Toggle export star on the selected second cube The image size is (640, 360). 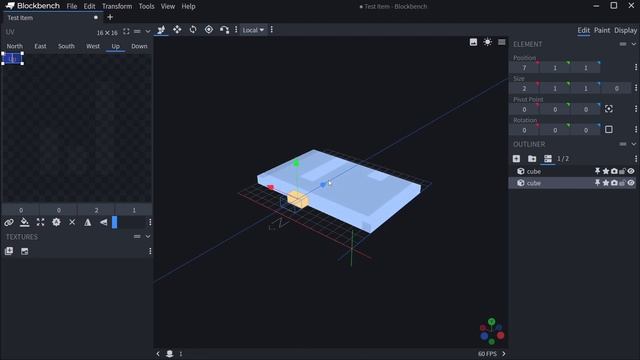pos(606,183)
